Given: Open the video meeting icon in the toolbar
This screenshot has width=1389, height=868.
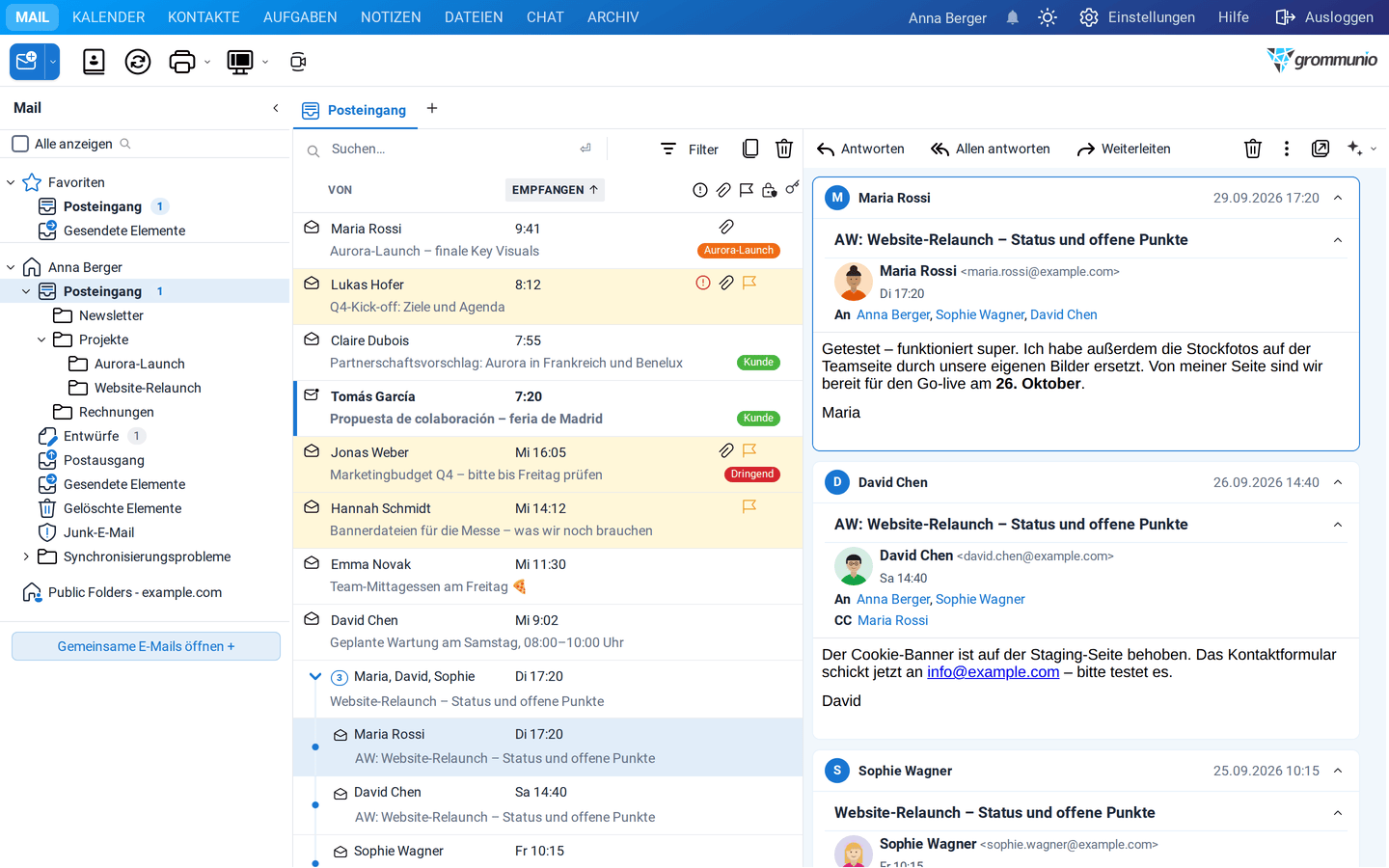Looking at the screenshot, I should [x=298, y=62].
